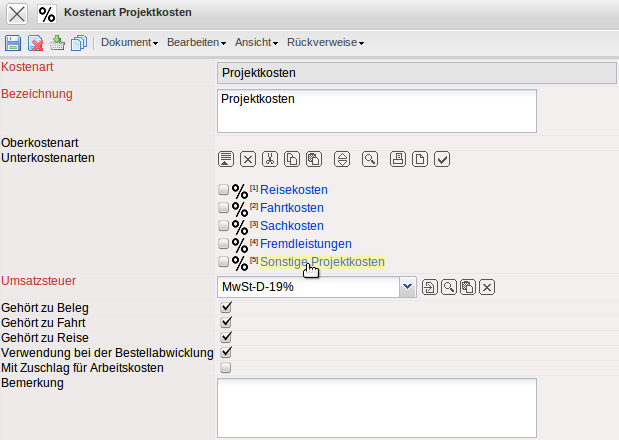This screenshot has width=619, height=440.
Task: Open the Ansicht menu
Action: (257, 43)
